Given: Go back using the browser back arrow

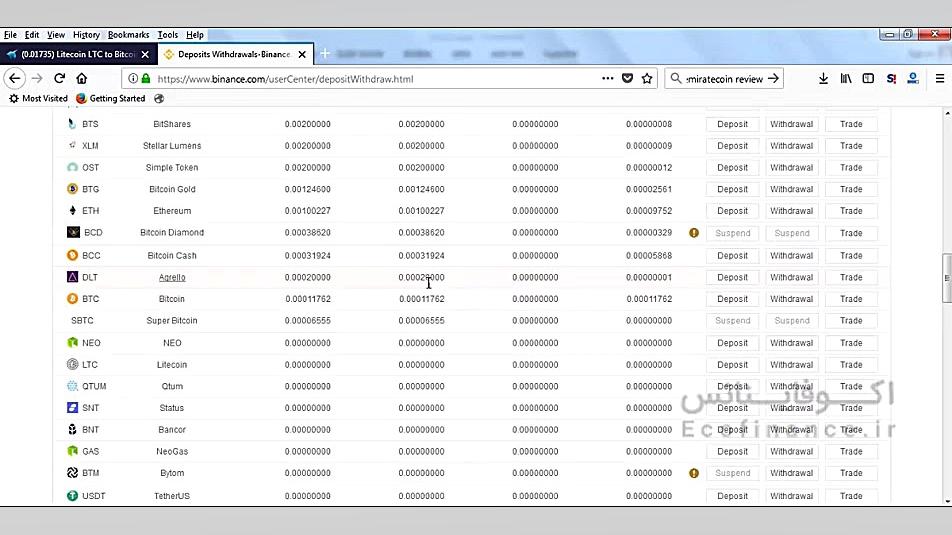Looking at the screenshot, I should (15, 78).
